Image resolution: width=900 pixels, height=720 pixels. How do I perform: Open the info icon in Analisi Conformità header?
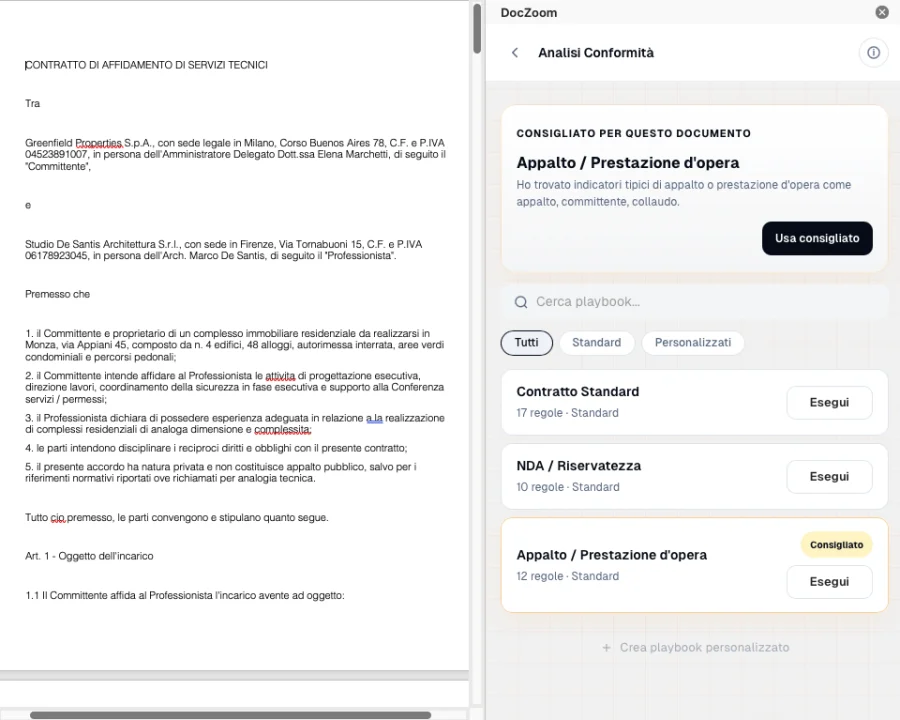[x=873, y=53]
